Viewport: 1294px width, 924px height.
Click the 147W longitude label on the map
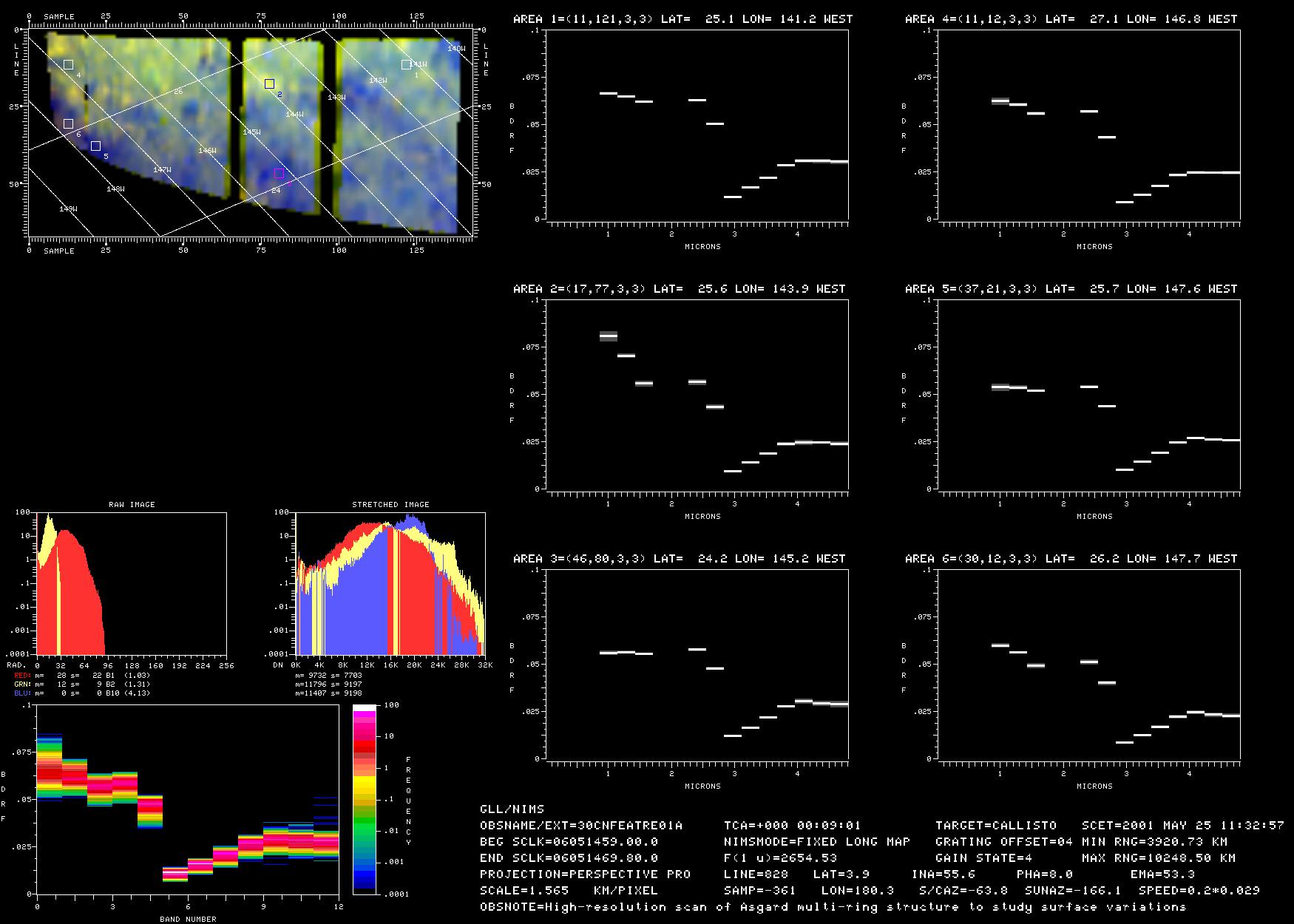[162, 170]
